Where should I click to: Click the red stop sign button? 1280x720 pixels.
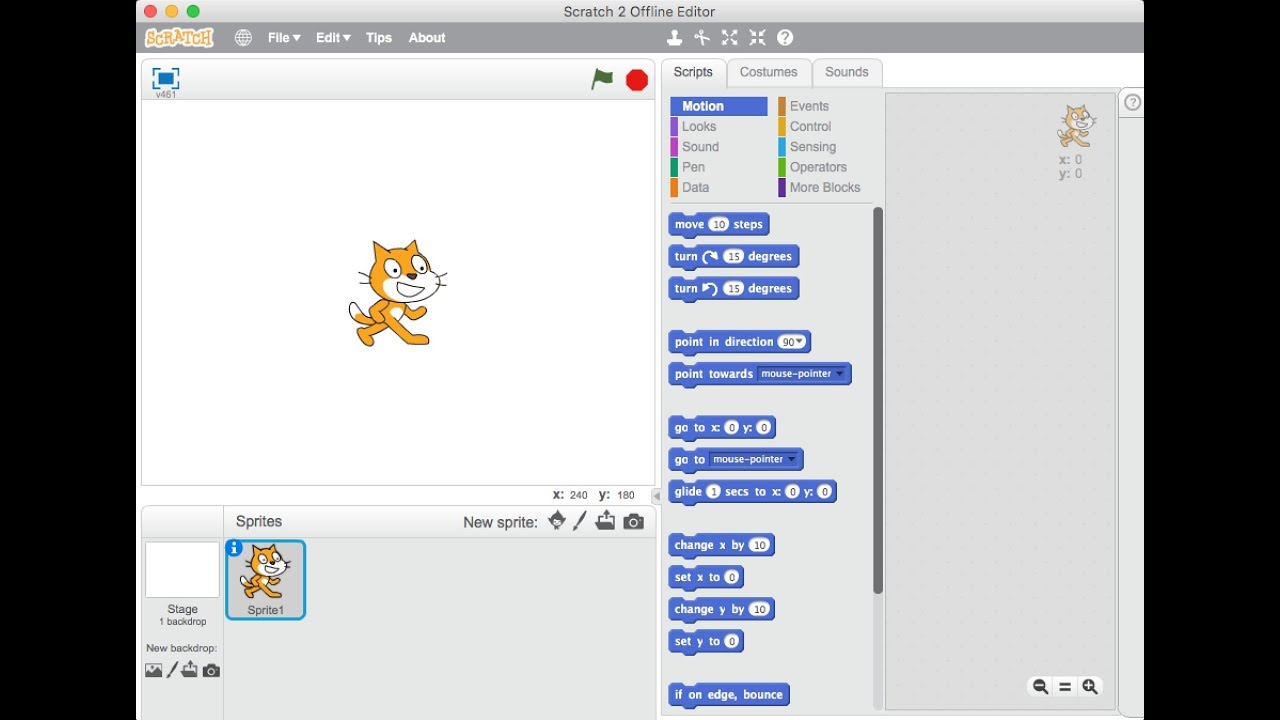(637, 80)
